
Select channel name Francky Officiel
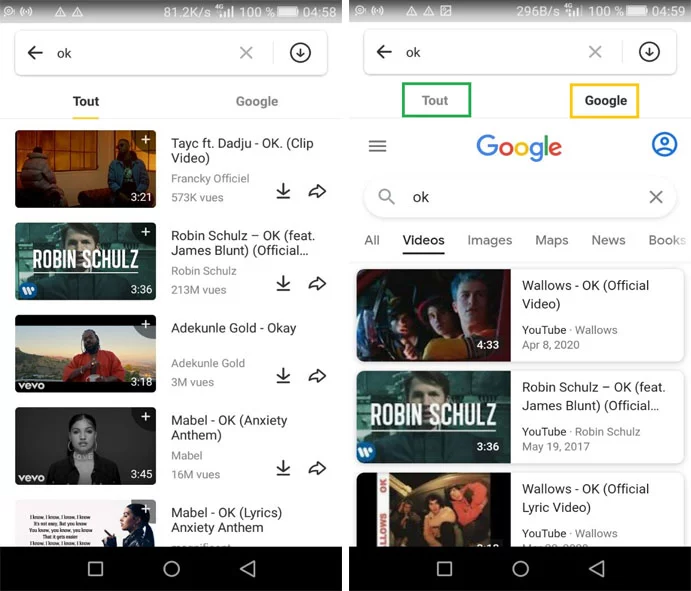210,178
